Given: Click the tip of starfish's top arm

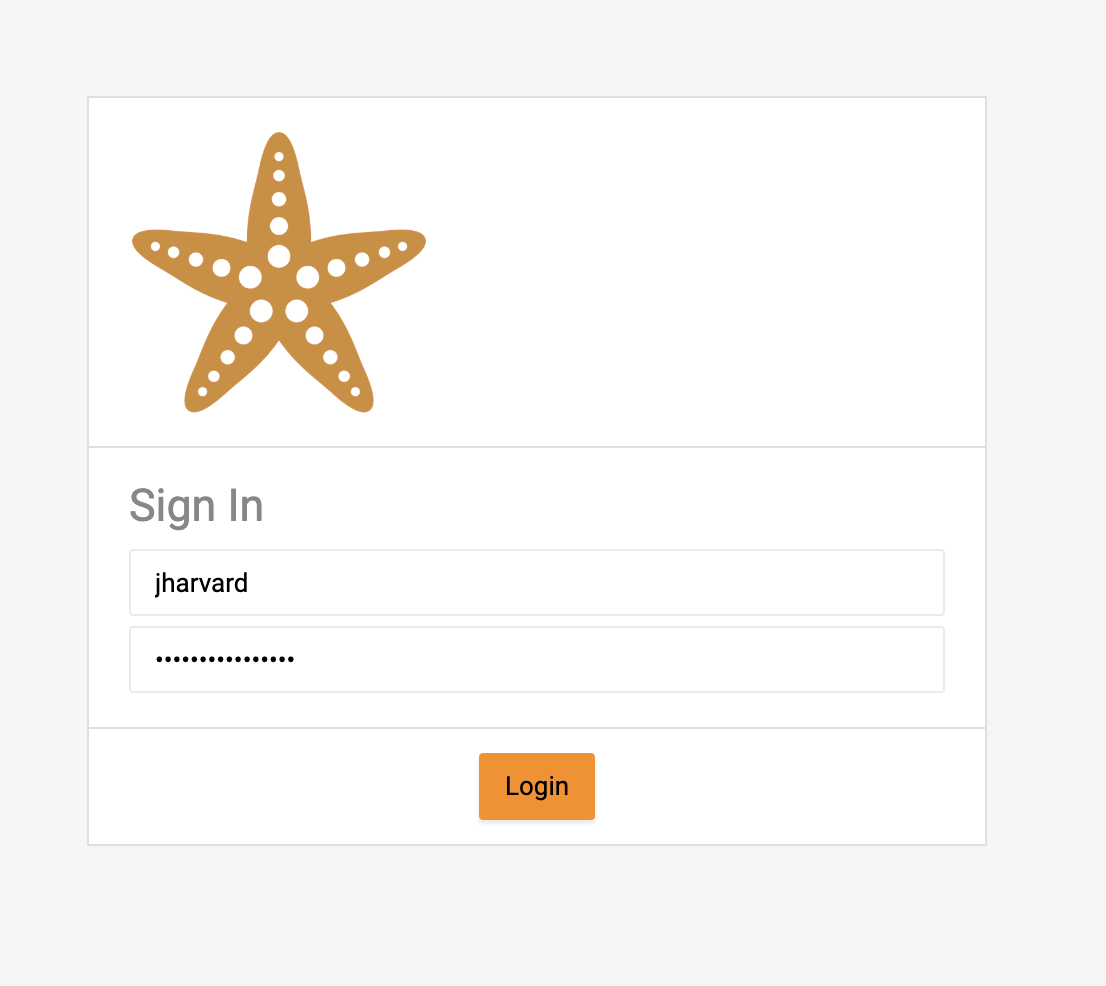Looking at the screenshot, I should (279, 142).
